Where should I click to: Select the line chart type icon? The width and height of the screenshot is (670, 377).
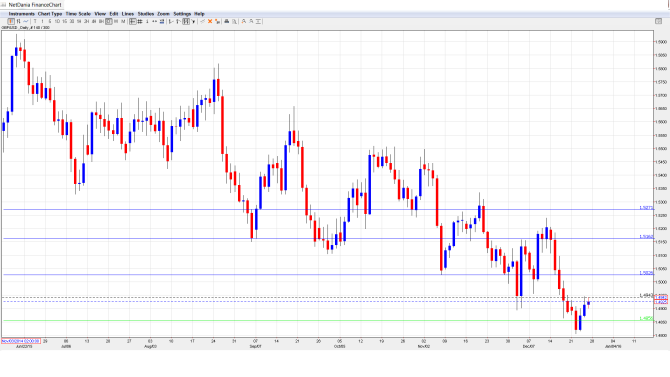coord(26,21)
